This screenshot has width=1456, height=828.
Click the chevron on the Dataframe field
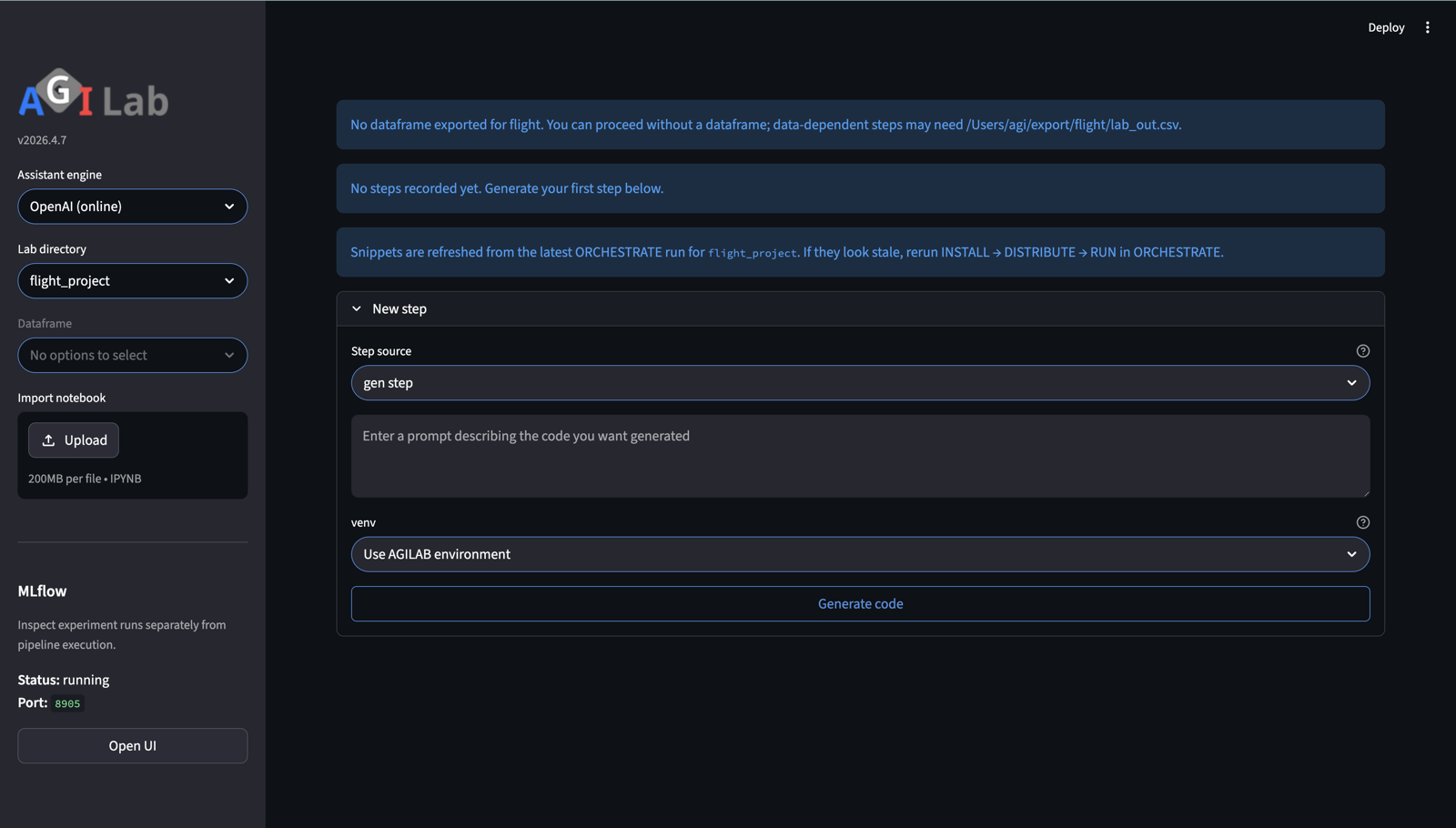pos(231,355)
